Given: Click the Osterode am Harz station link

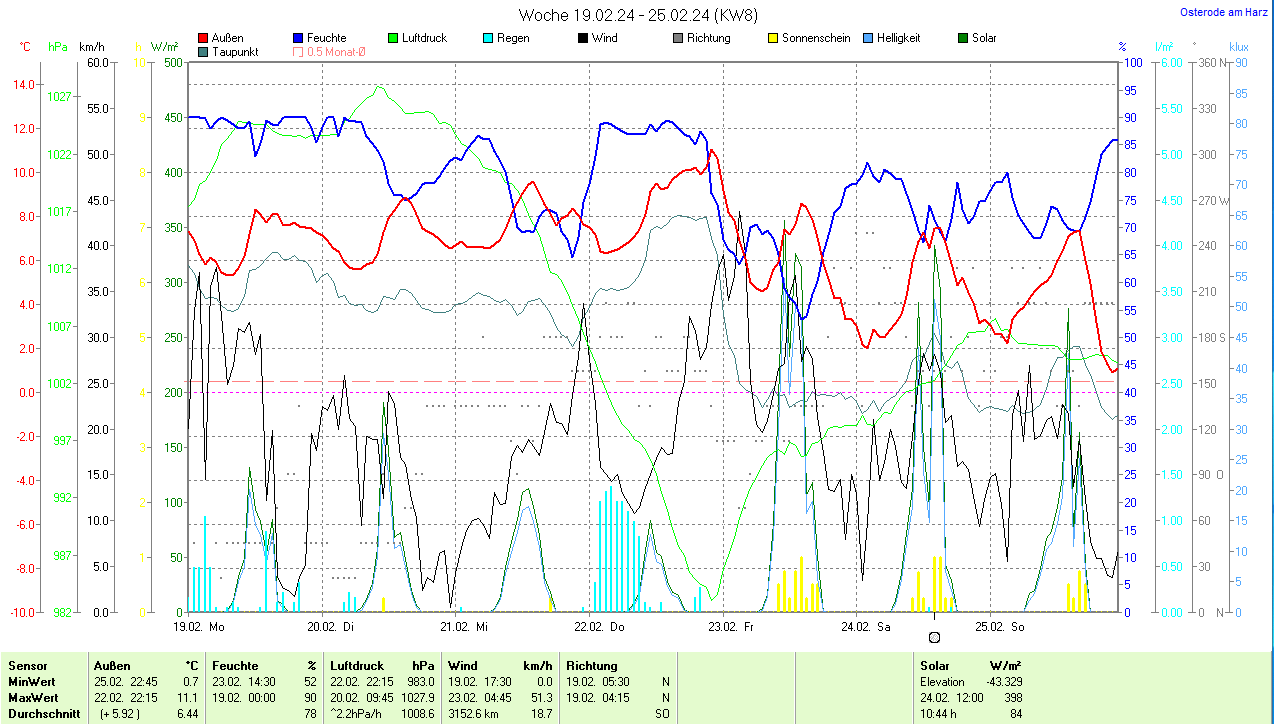Looking at the screenshot, I should pos(1221,13).
